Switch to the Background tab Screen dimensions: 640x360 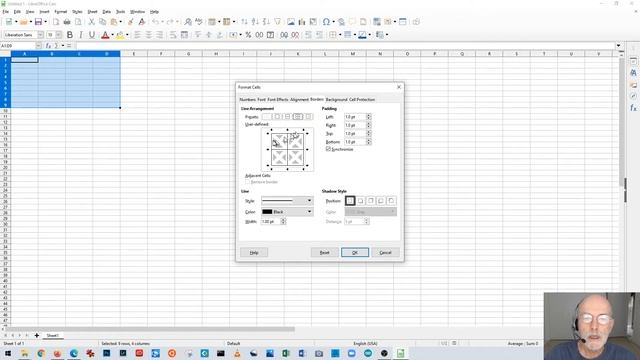pos(336,100)
